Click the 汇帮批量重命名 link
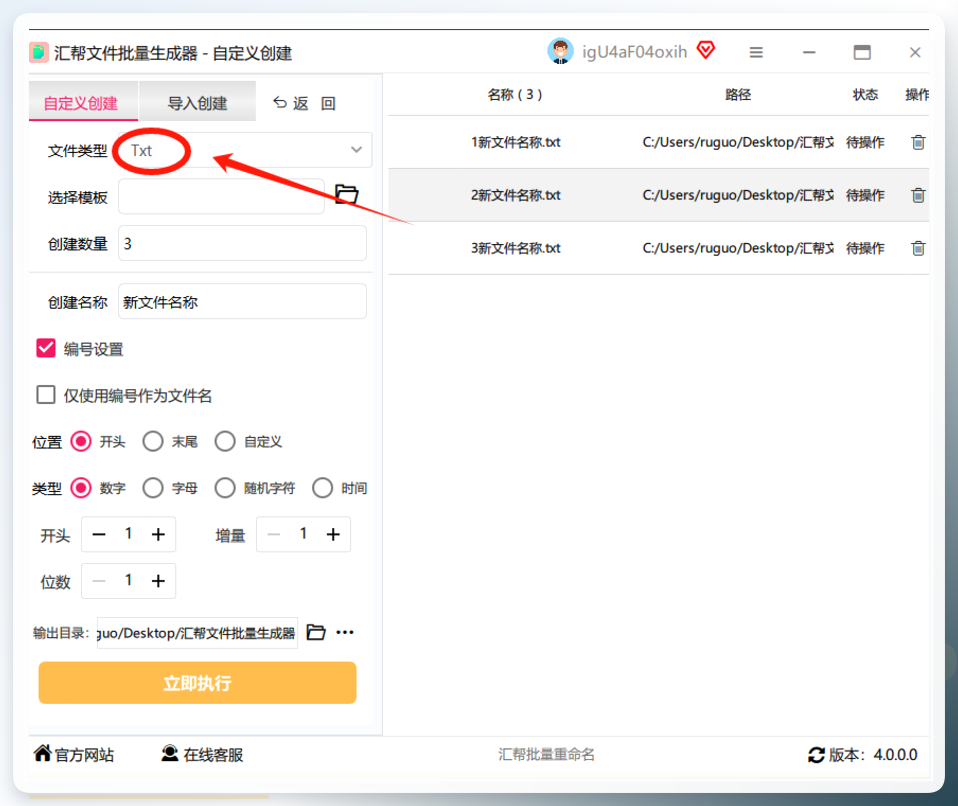This screenshot has height=806, width=958. point(546,755)
